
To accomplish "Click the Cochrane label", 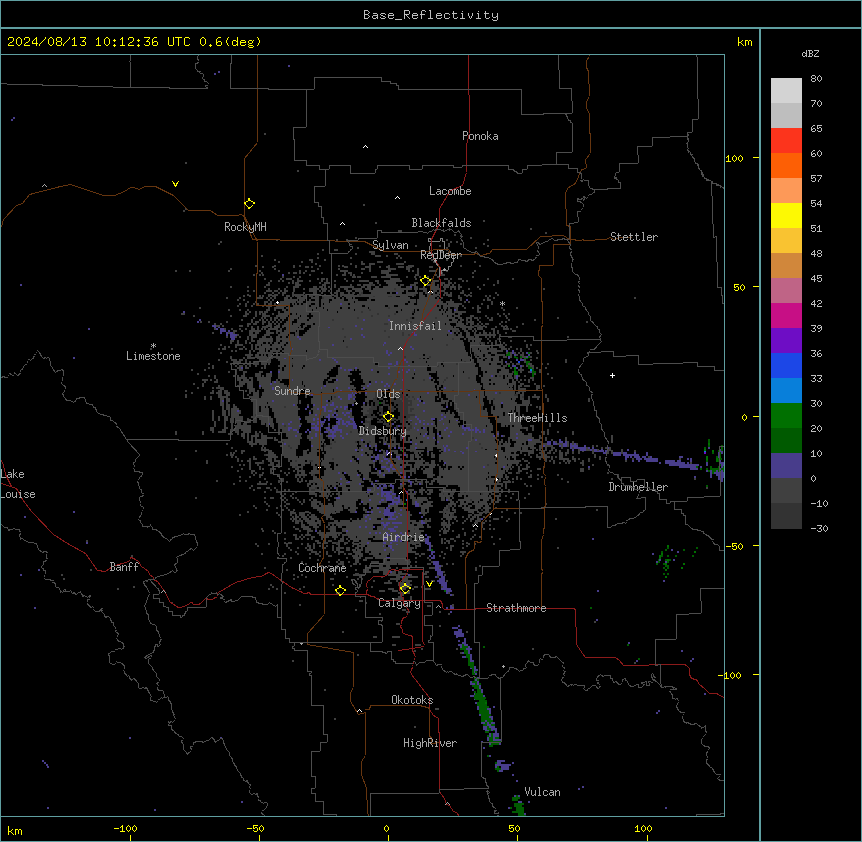I will pyautogui.click(x=322, y=568).
